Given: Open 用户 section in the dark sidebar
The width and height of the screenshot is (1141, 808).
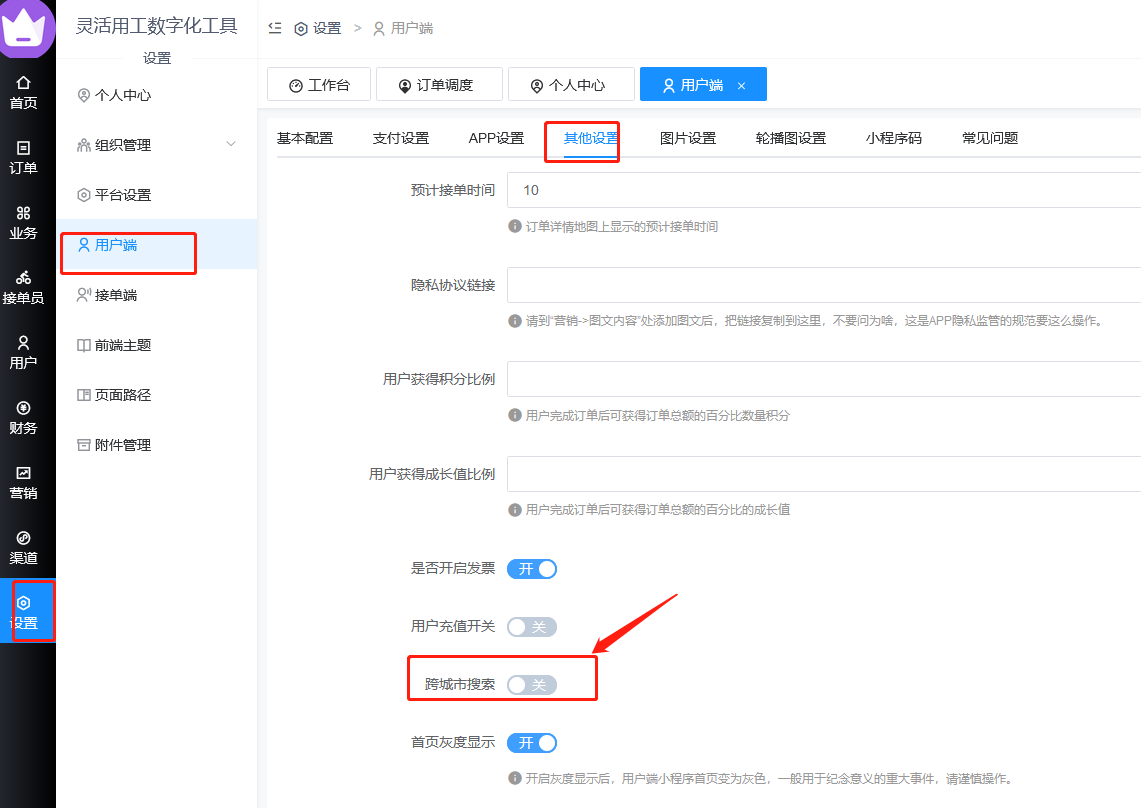Looking at the screenshot, I should click(x=23, y=352).
